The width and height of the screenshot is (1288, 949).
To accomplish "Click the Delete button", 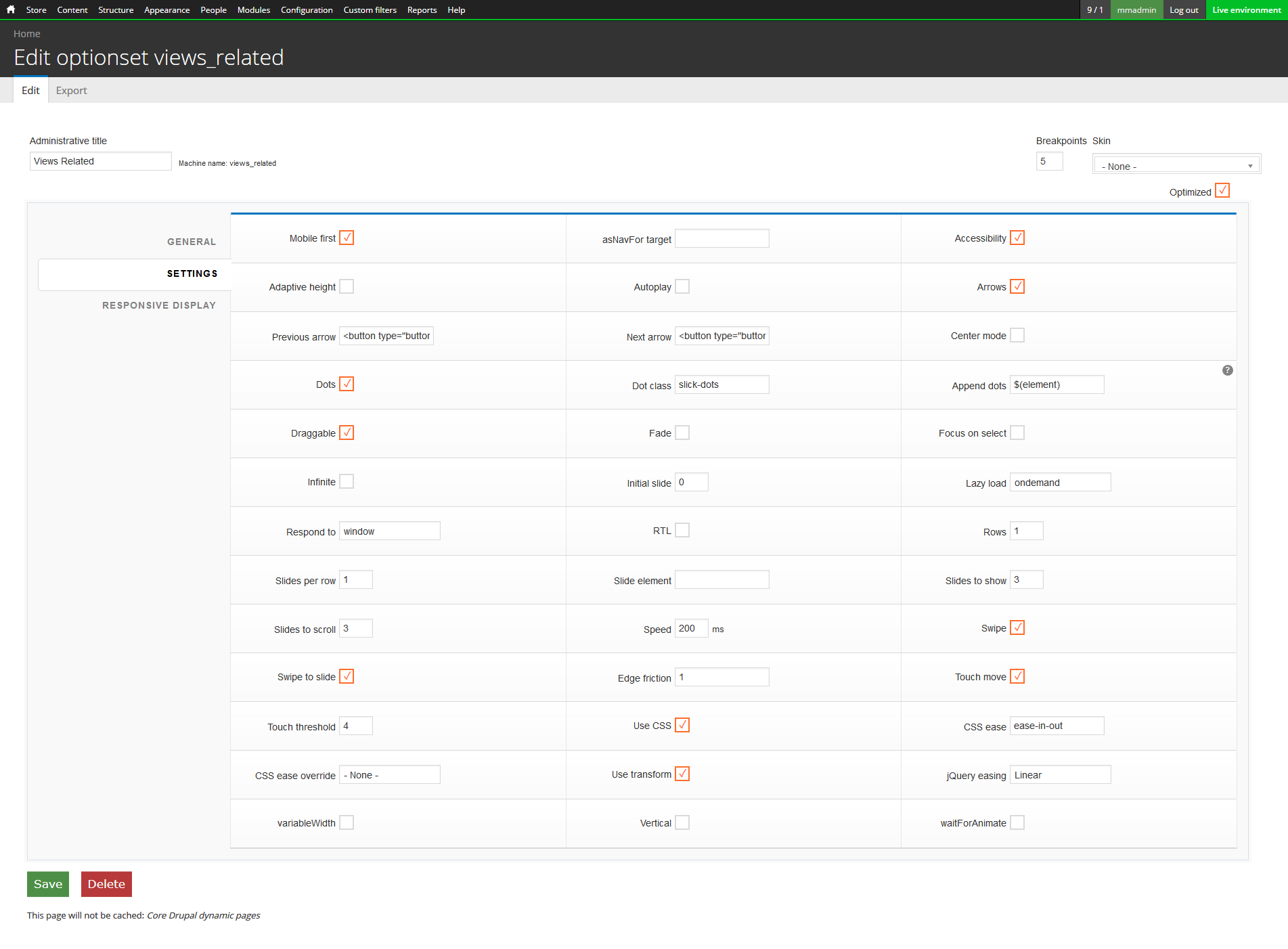I will coord(106,884).
